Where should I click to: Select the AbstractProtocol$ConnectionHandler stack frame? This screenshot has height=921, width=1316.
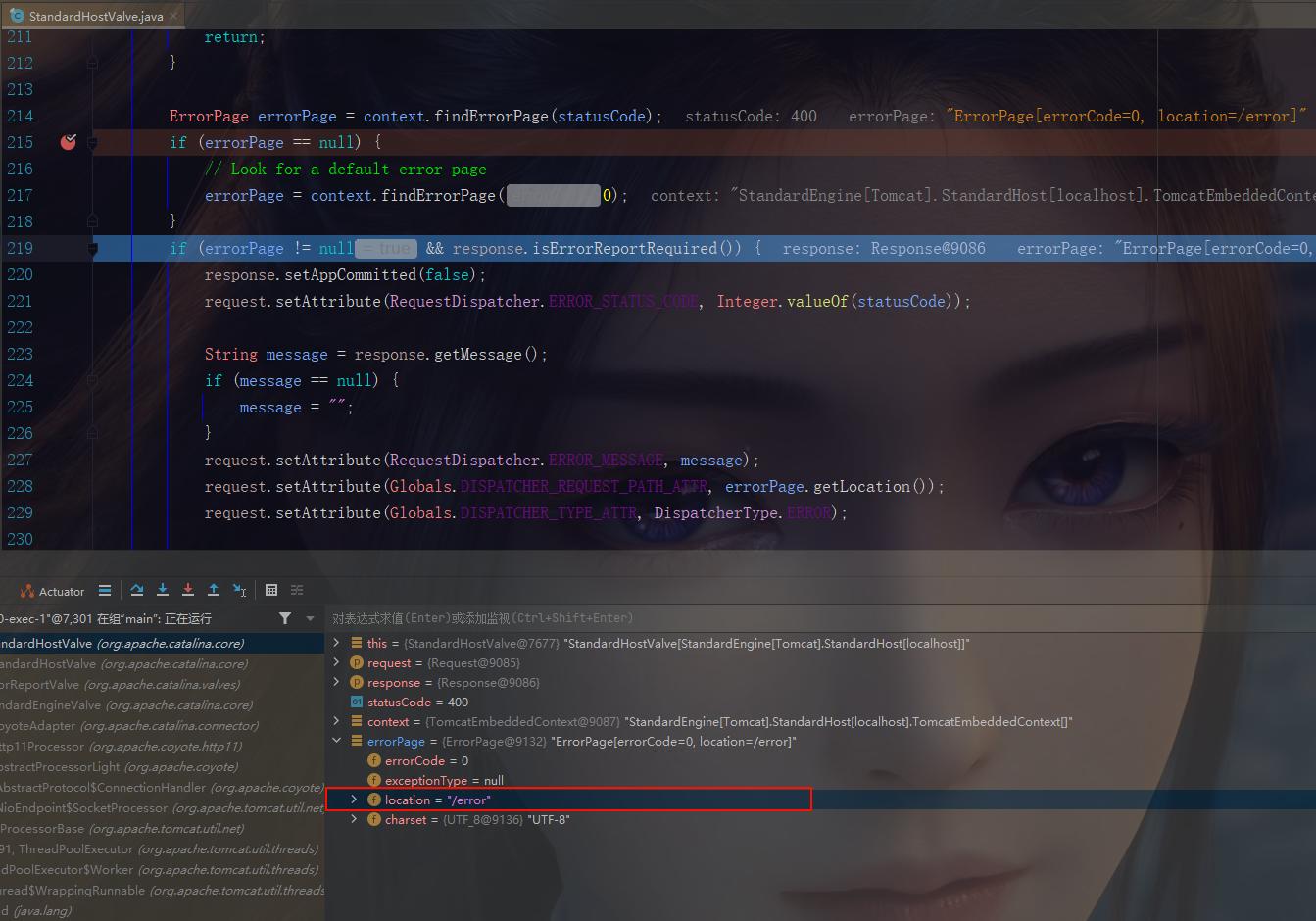[162, 787]
